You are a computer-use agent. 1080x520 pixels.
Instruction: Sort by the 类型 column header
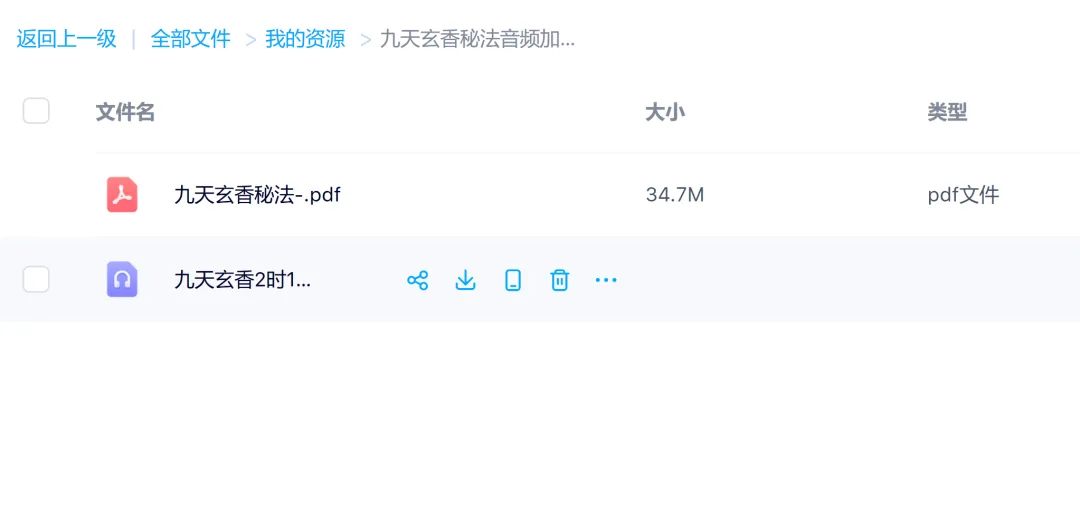pyautogui.click(x=947, y=112)
